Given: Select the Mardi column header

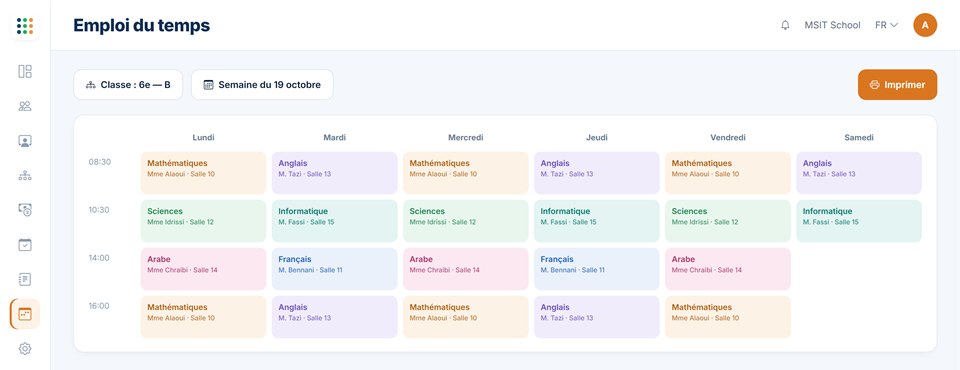Looking at the screenshot, I should click(x=334, y=137).
